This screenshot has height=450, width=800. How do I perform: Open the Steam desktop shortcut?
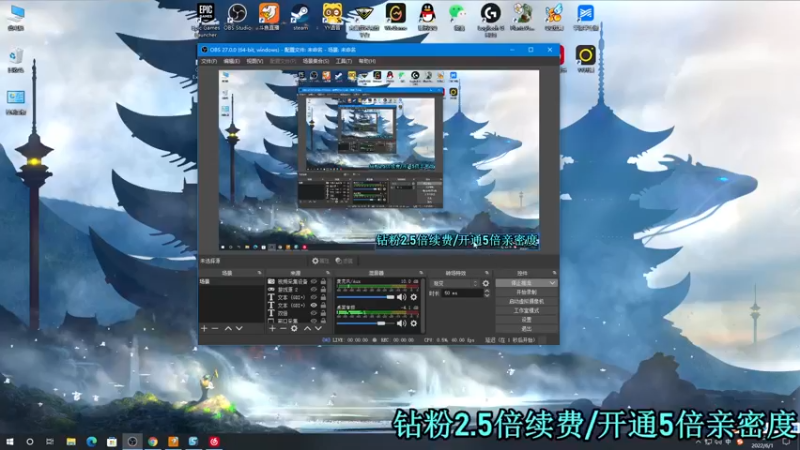tap(301, 17)
